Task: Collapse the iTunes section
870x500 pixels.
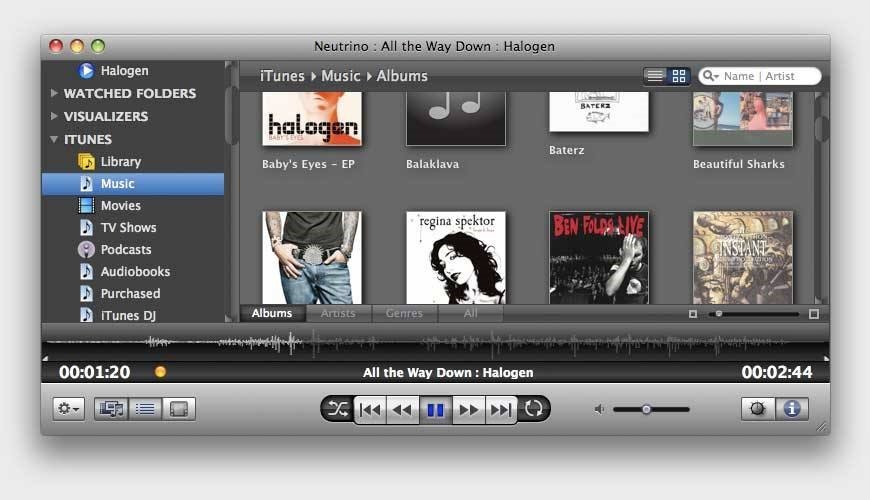Action: point(54,139)
